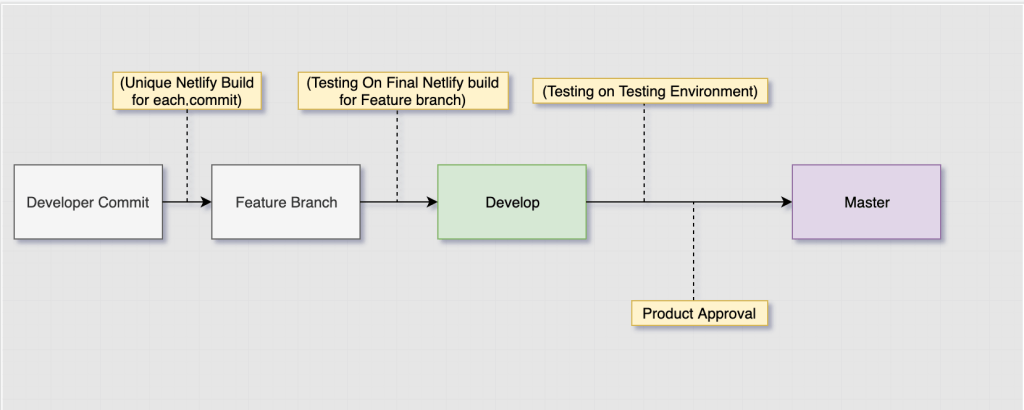Click the purple Master box

point(866,202)
